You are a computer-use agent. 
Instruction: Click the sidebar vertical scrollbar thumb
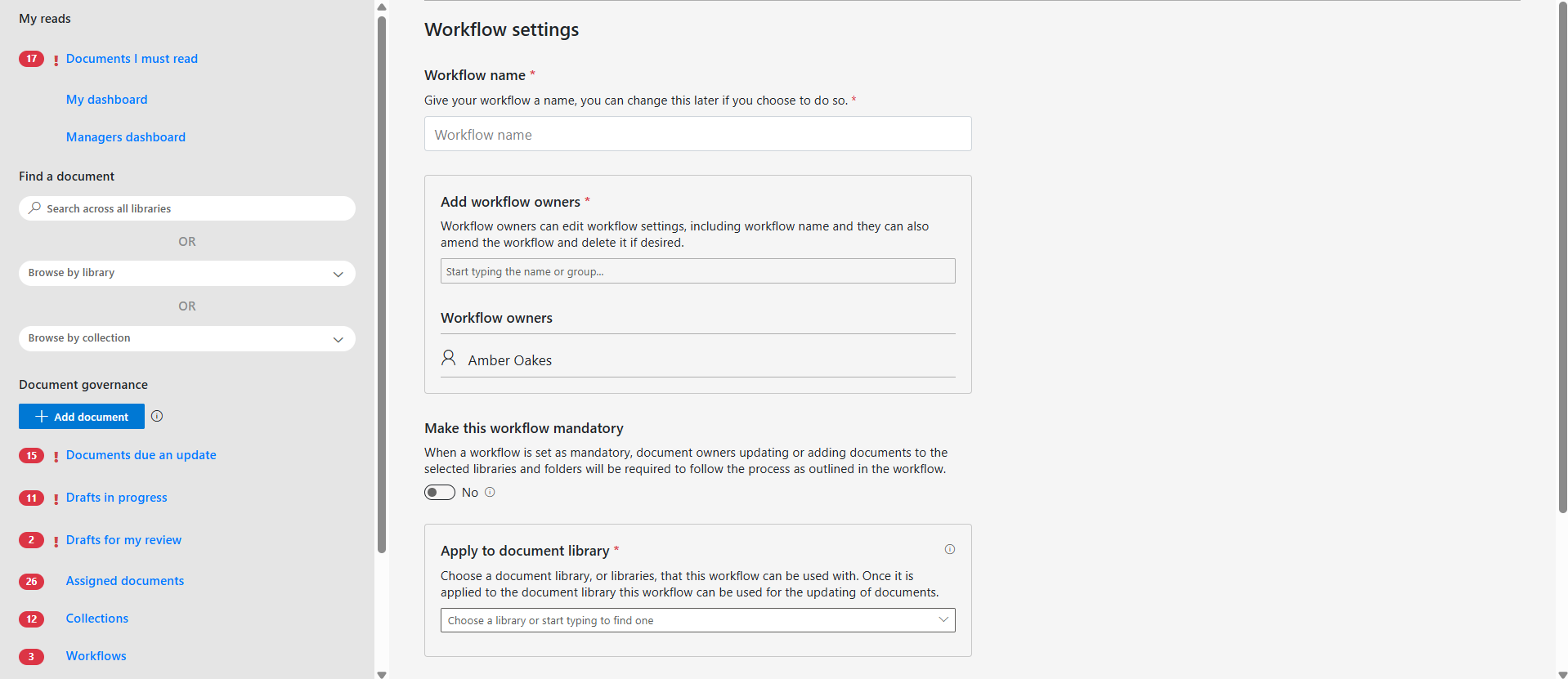382,286
